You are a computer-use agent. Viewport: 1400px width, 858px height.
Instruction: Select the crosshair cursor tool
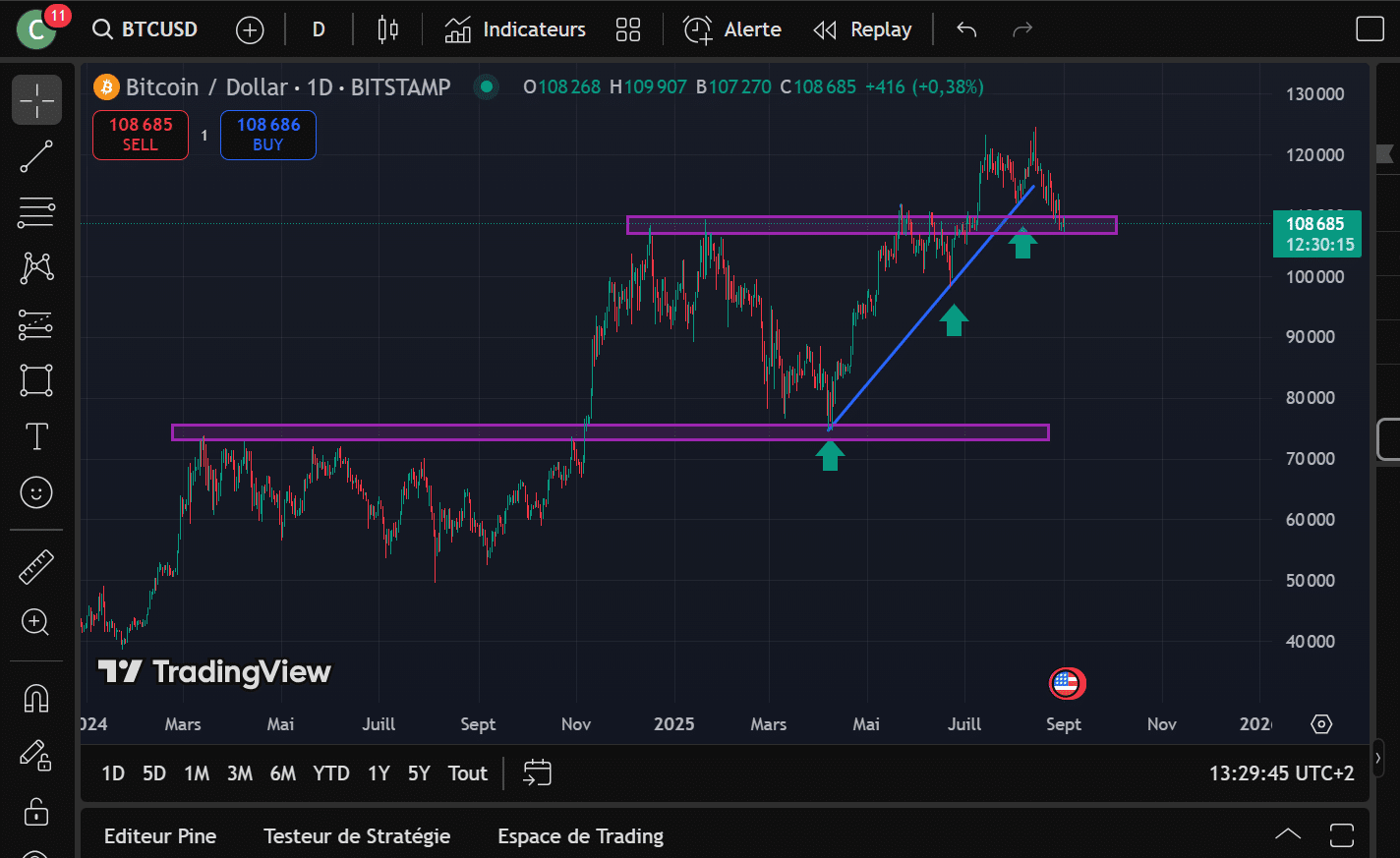pos(36,100)
